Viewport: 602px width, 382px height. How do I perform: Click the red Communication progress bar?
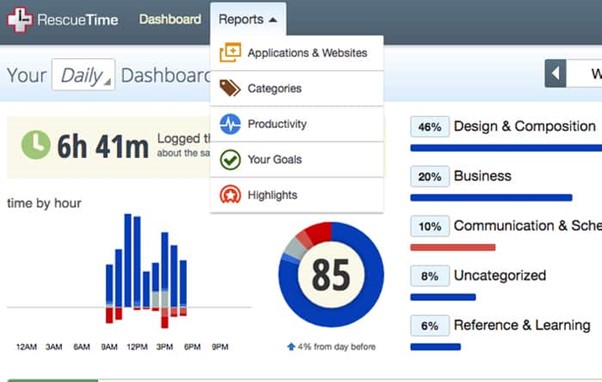point(453,247)
